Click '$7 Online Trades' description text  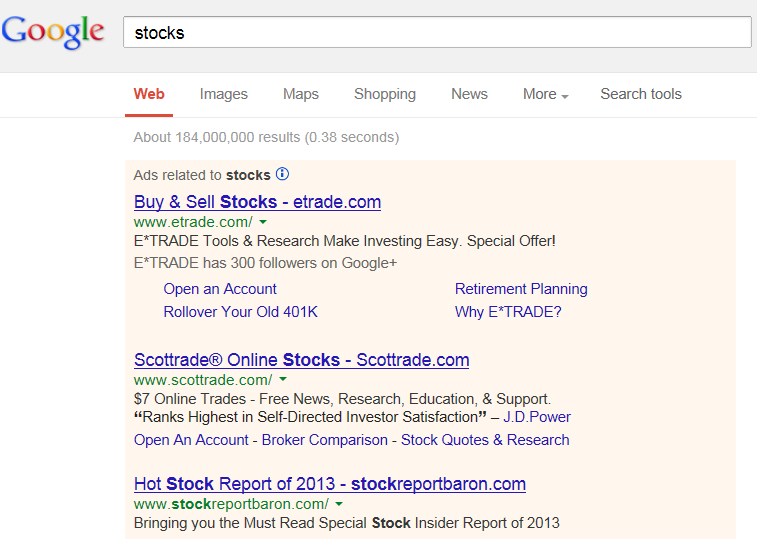point(342,399)
